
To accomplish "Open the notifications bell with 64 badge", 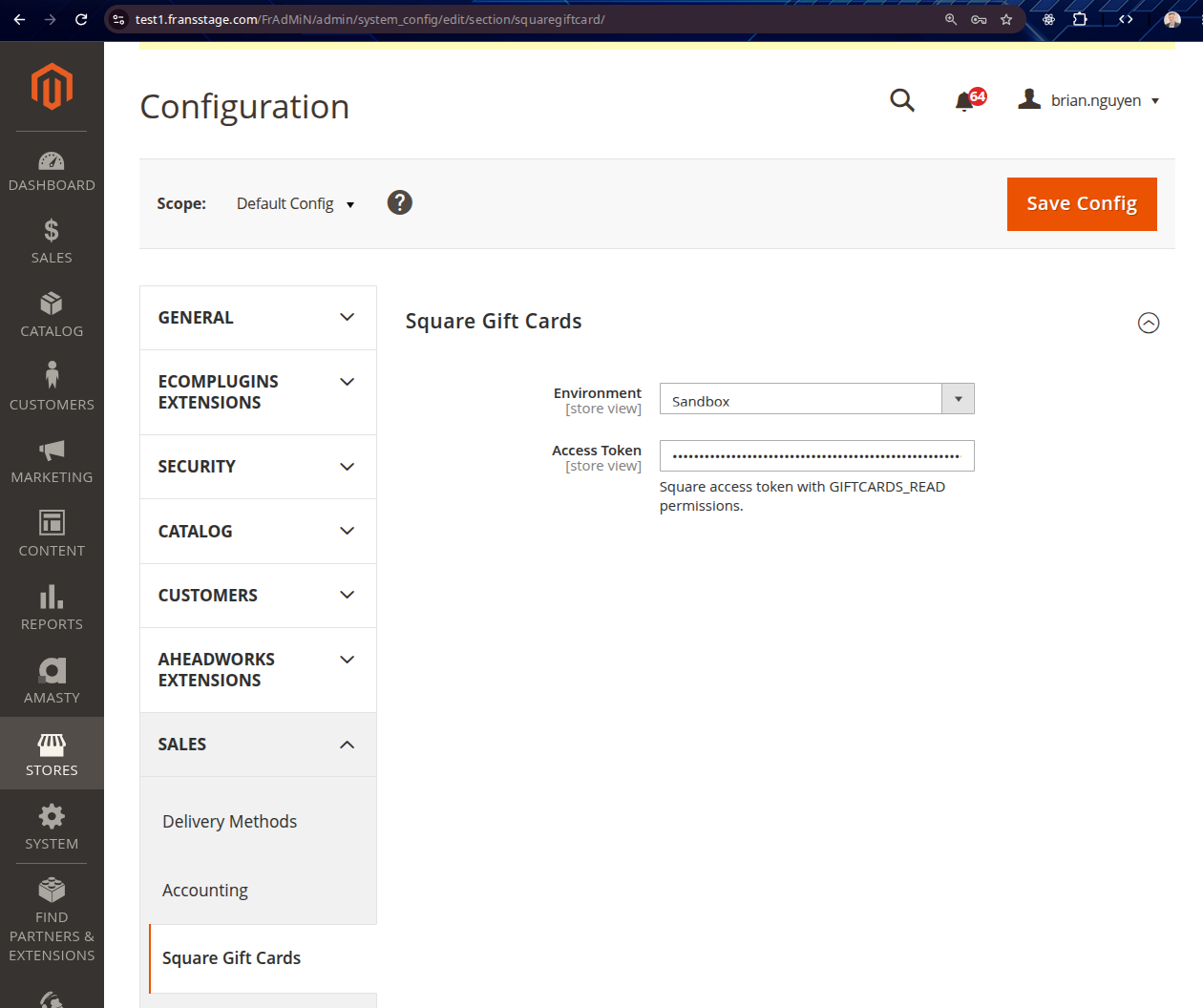I will (968, 100).
